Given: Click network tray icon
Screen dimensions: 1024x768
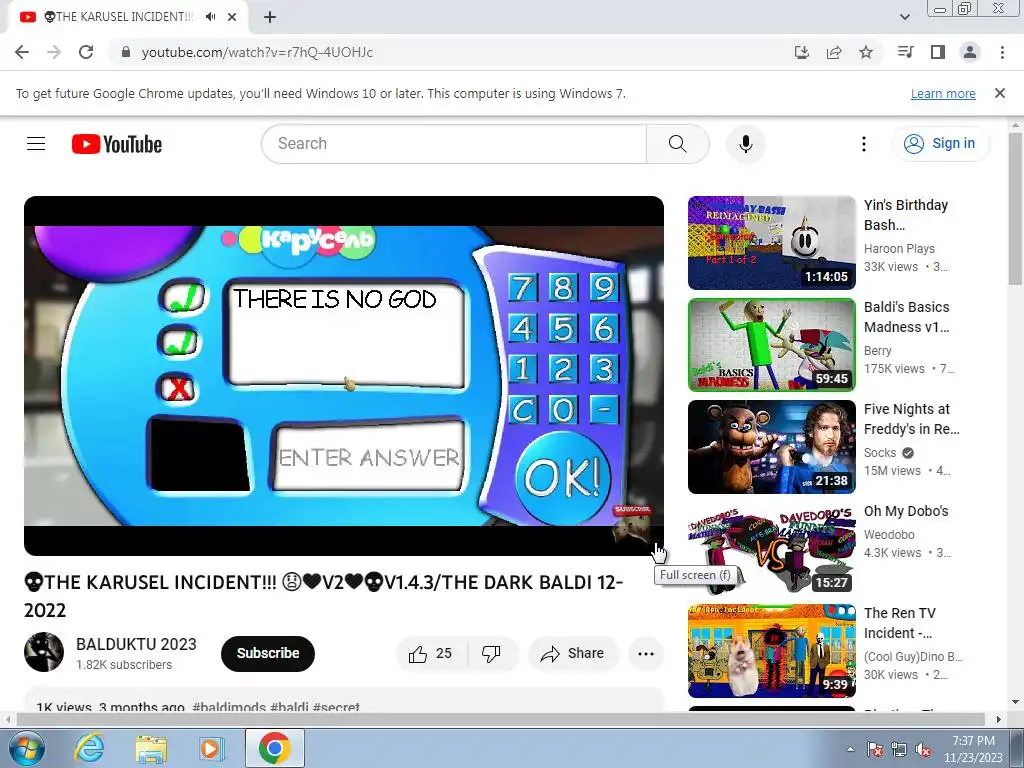Looking at the screenshot, I should [899, 750].
